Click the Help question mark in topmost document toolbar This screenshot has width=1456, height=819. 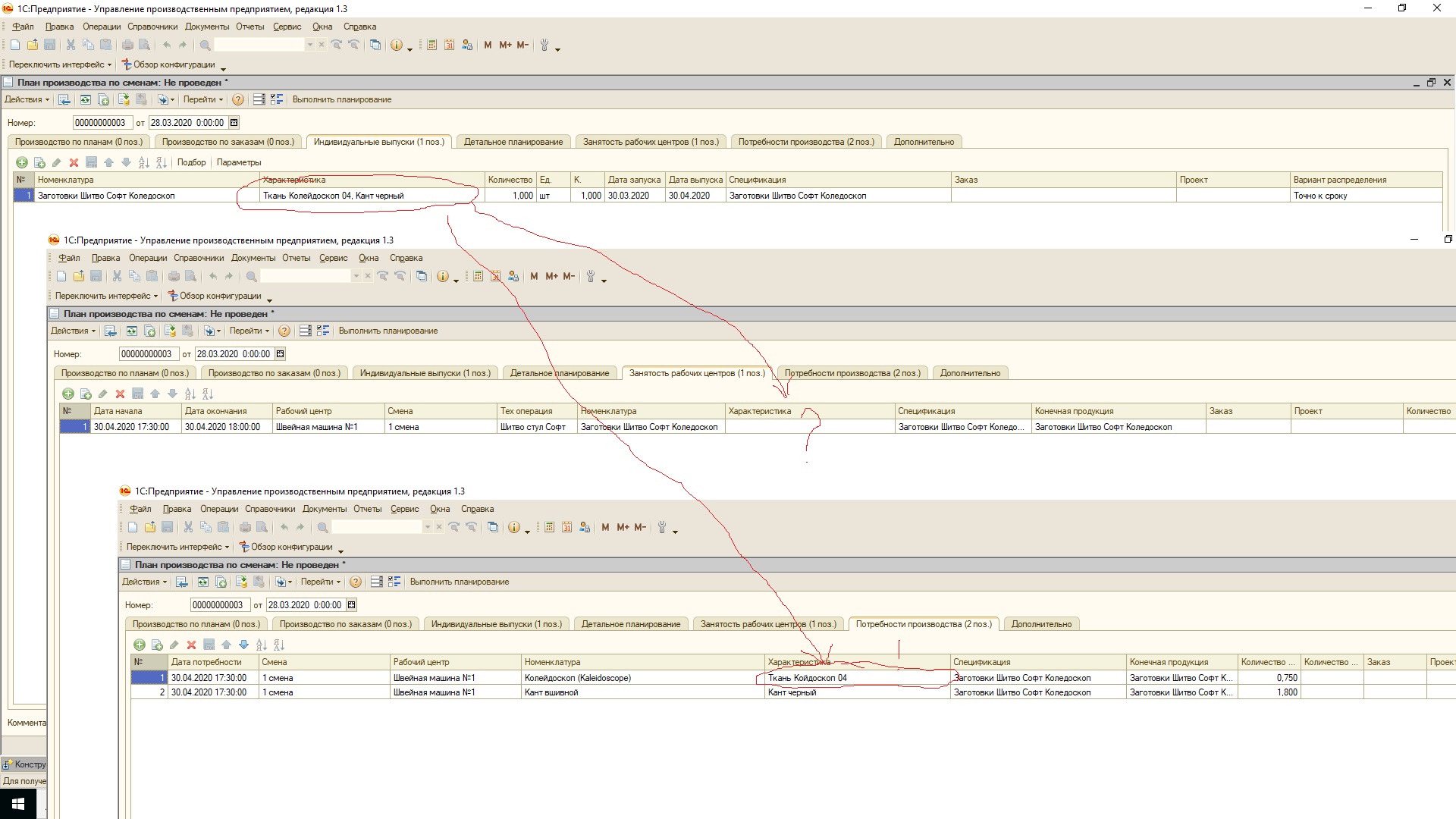(238, 100)
